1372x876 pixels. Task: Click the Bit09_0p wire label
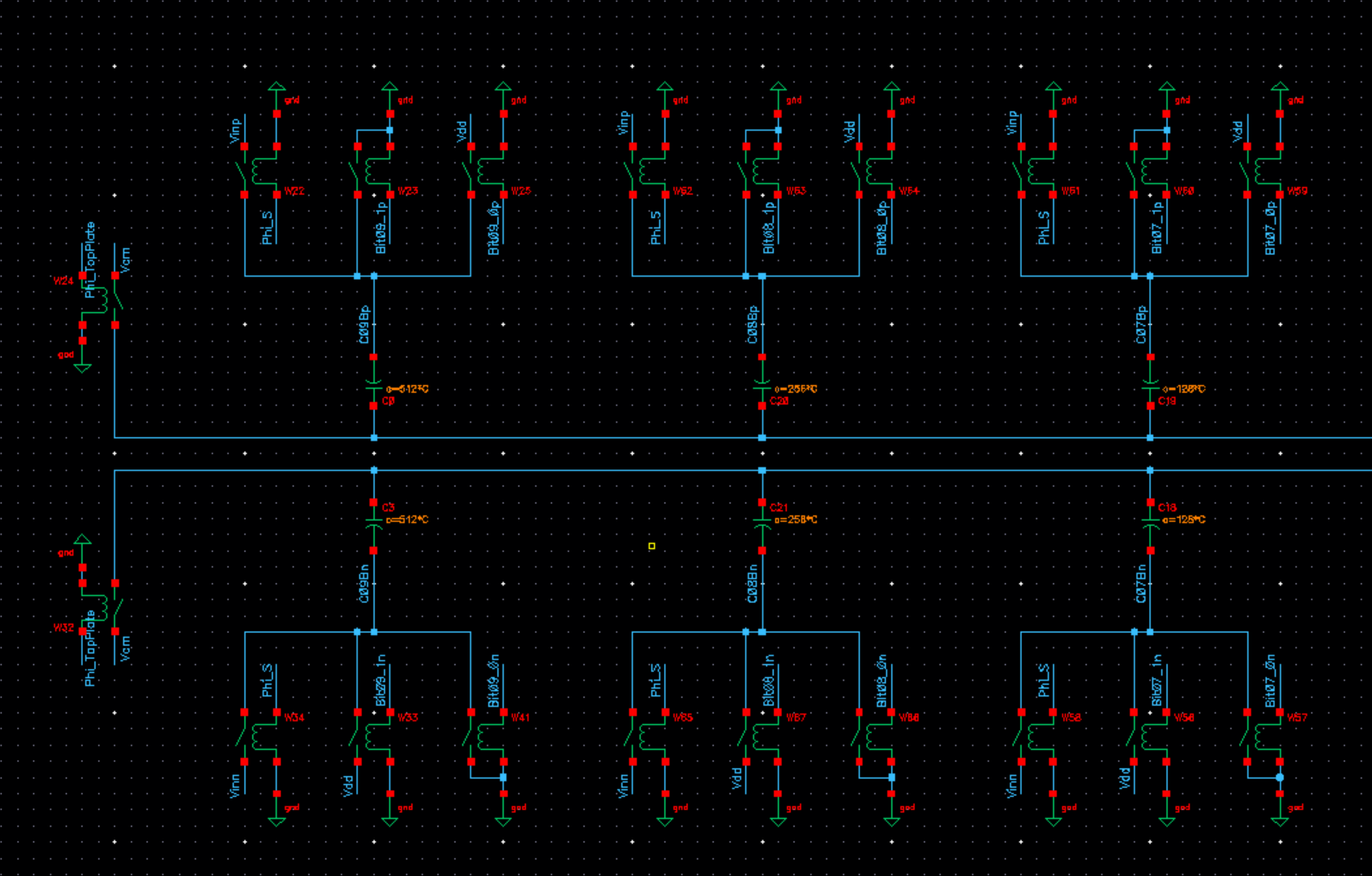(494, 228)
